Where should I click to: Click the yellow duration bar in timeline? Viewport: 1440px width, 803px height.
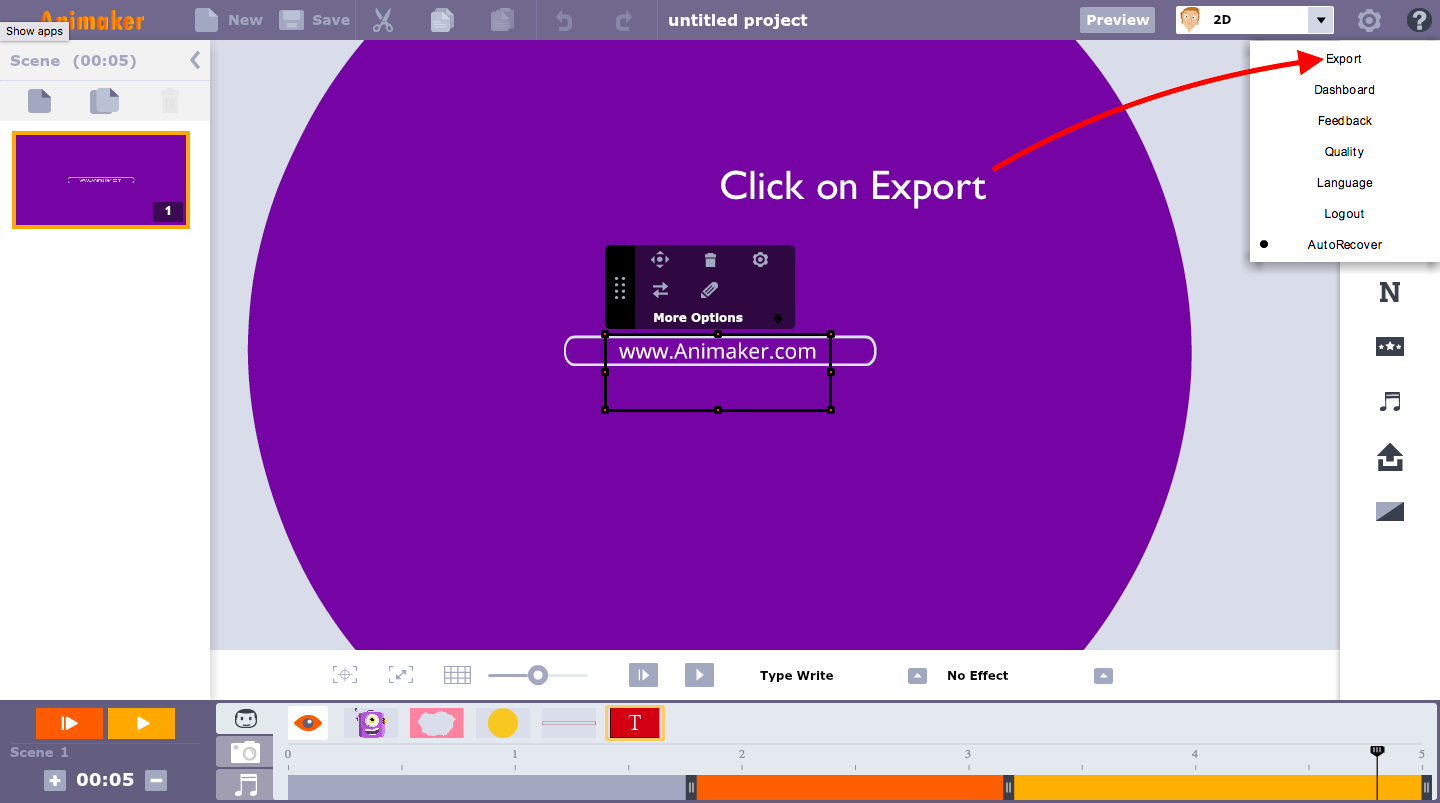(1217, 788)
